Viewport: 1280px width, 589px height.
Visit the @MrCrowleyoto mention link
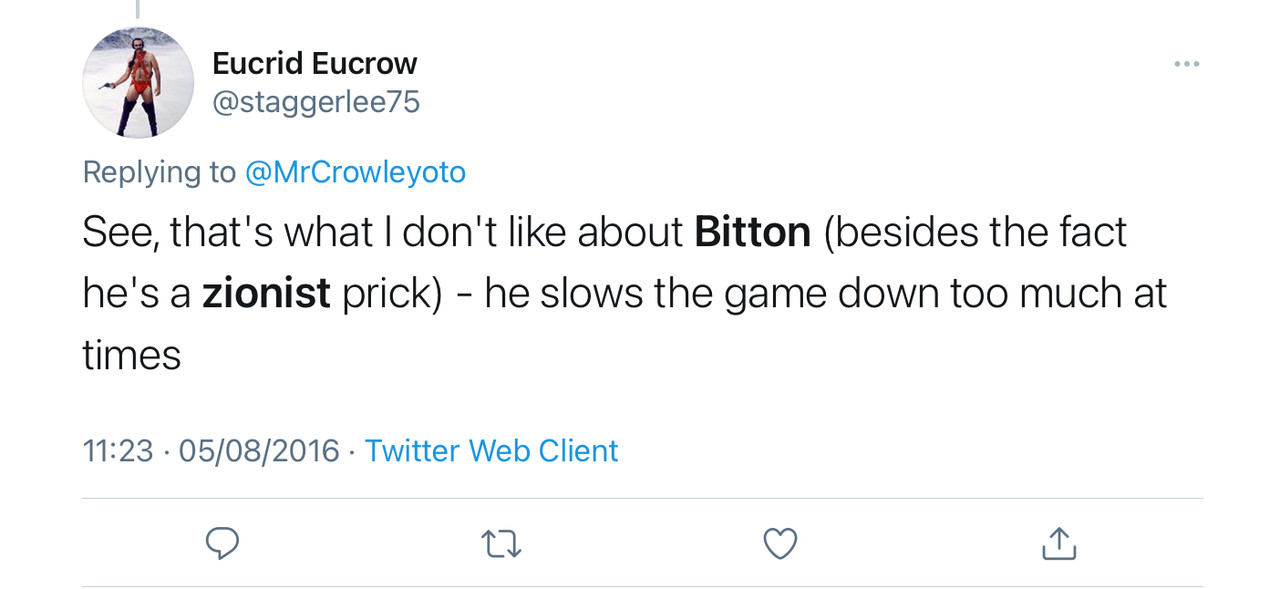point(355,172)
